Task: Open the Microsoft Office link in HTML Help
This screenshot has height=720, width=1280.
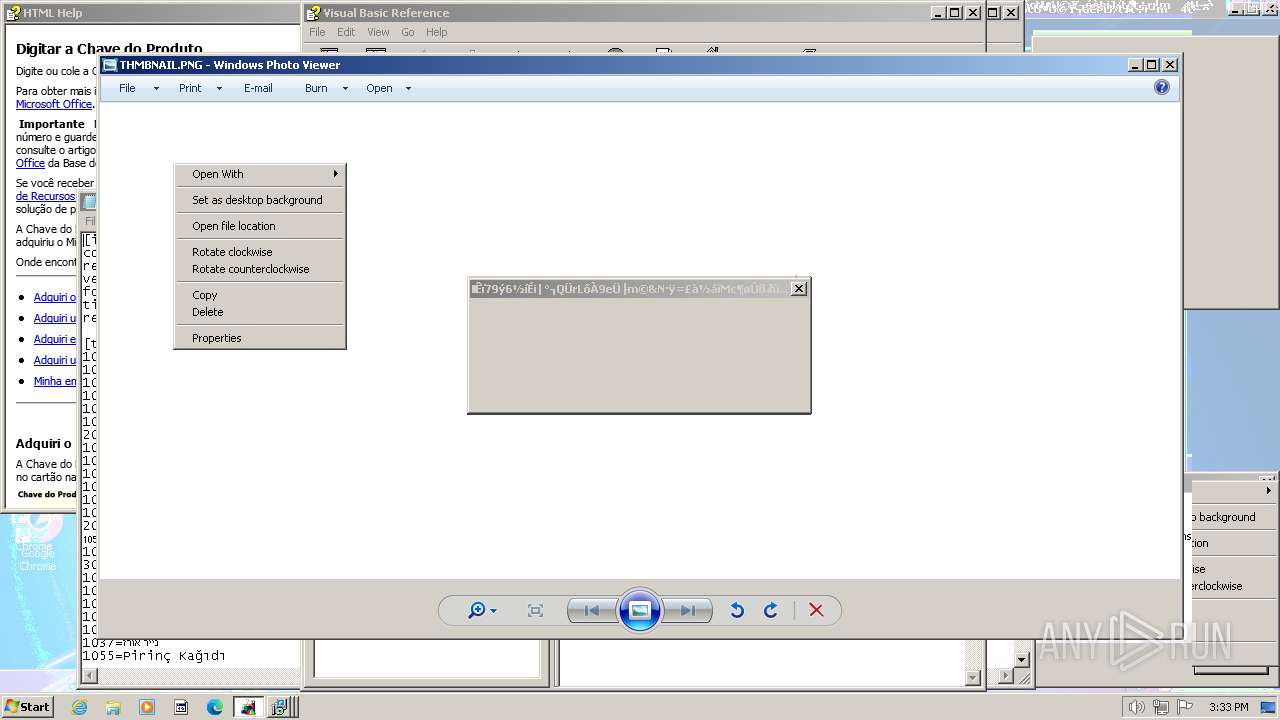Action: tap(54, 104)
